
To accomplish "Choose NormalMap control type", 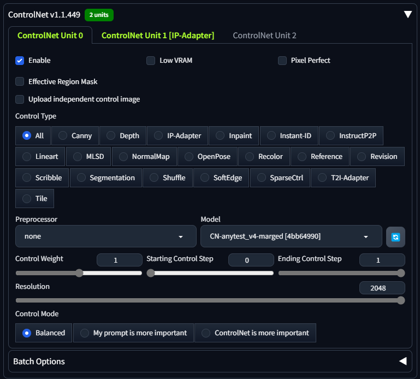I will click(144, 156).
